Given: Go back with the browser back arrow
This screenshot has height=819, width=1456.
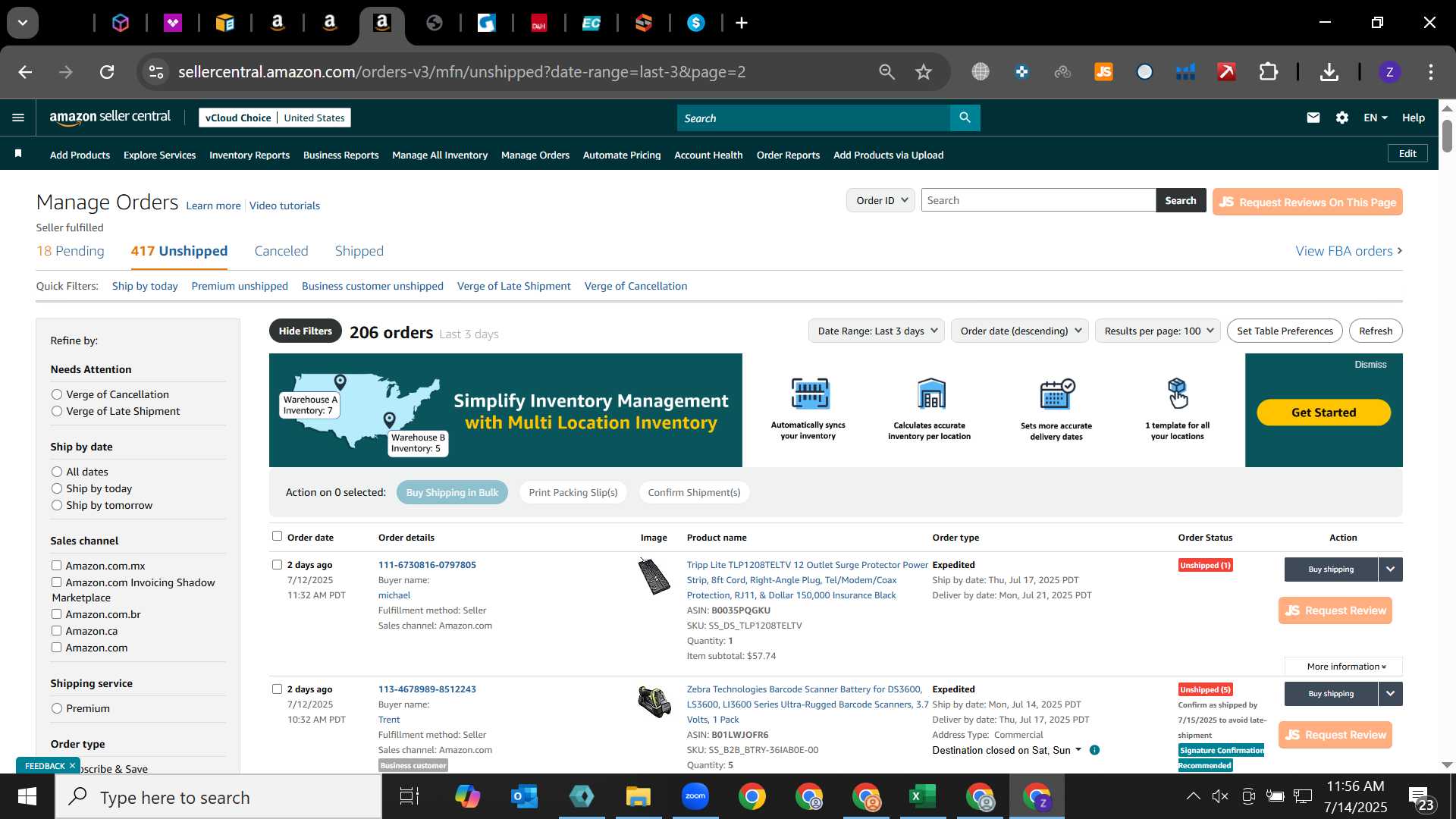Looking at the screenshot, I should 25,72.
